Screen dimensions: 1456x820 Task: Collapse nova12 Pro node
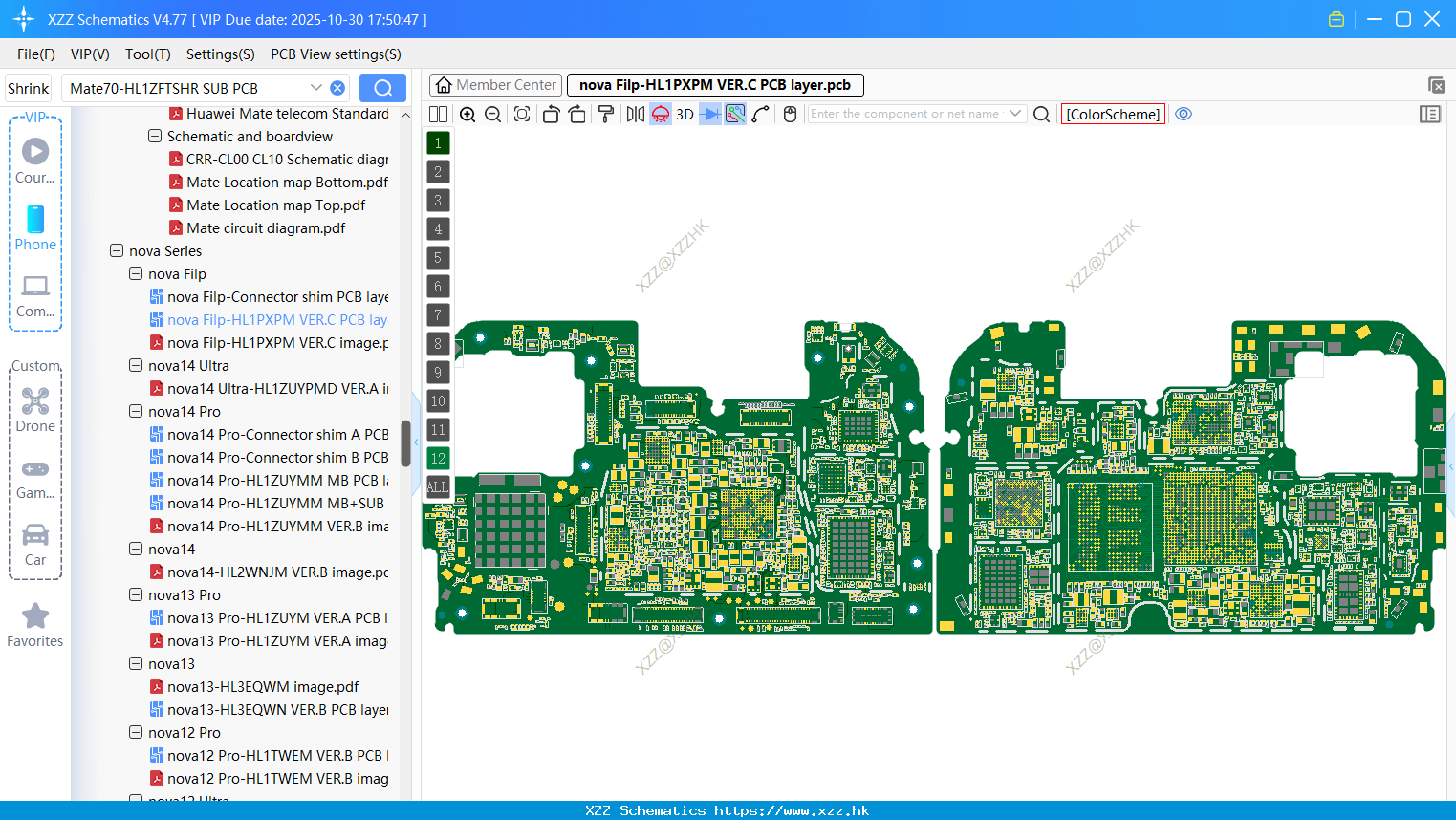point(136,733)
